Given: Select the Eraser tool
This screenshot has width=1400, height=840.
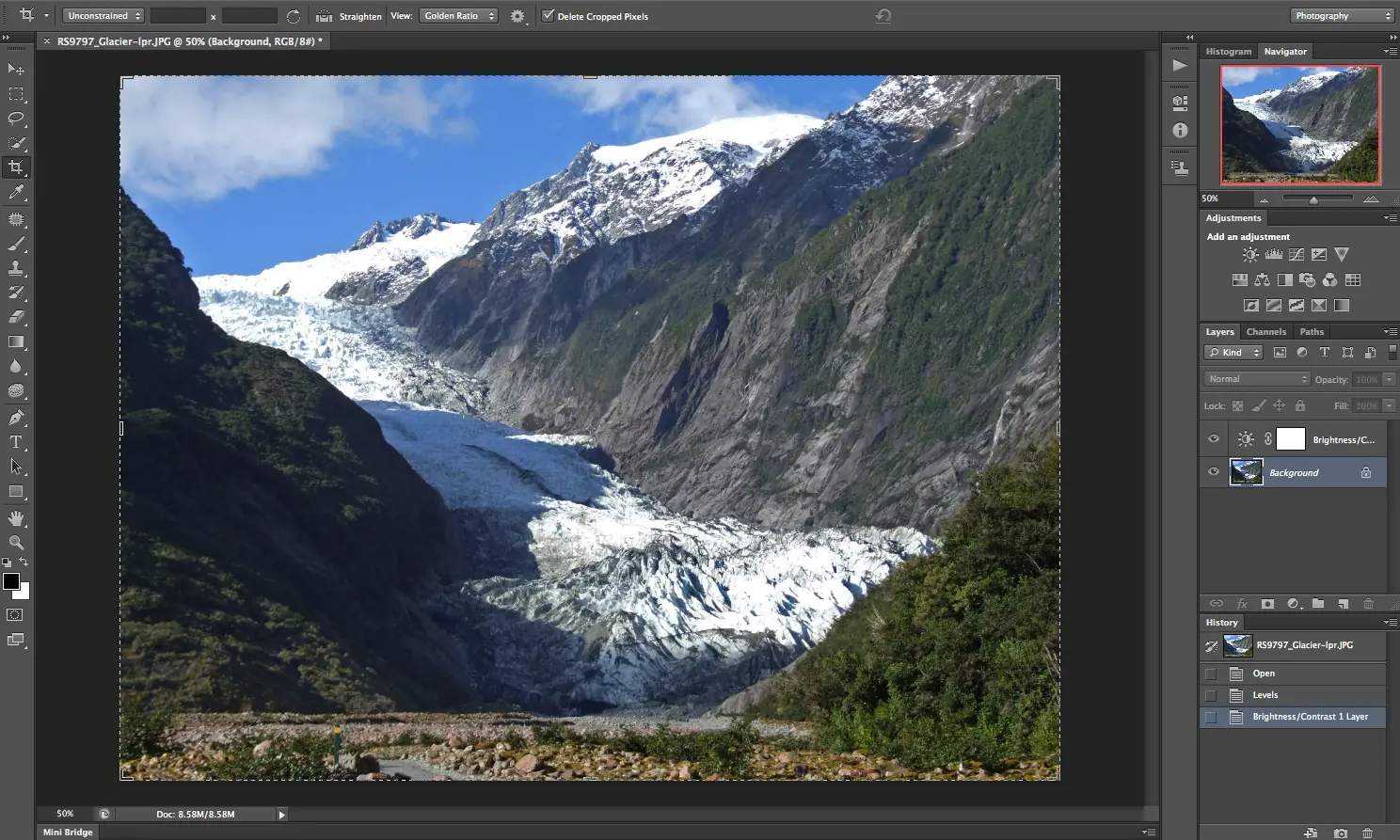Looking at the screenshot, I should click(16, 317).
